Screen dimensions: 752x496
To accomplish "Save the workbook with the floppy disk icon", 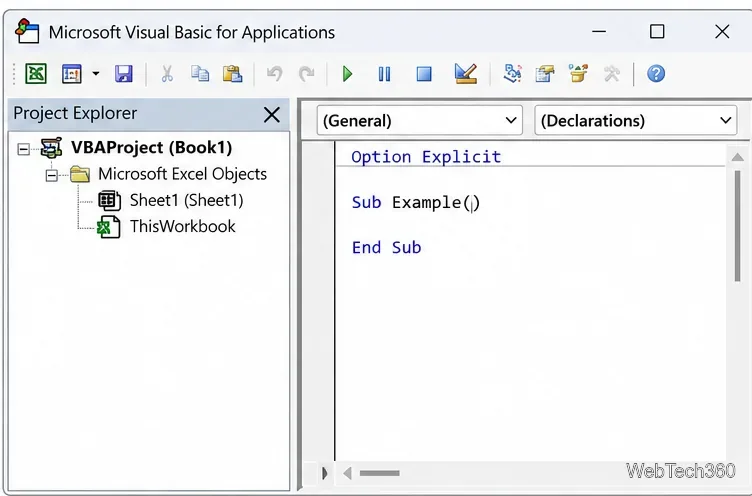I will coord(124,74).
